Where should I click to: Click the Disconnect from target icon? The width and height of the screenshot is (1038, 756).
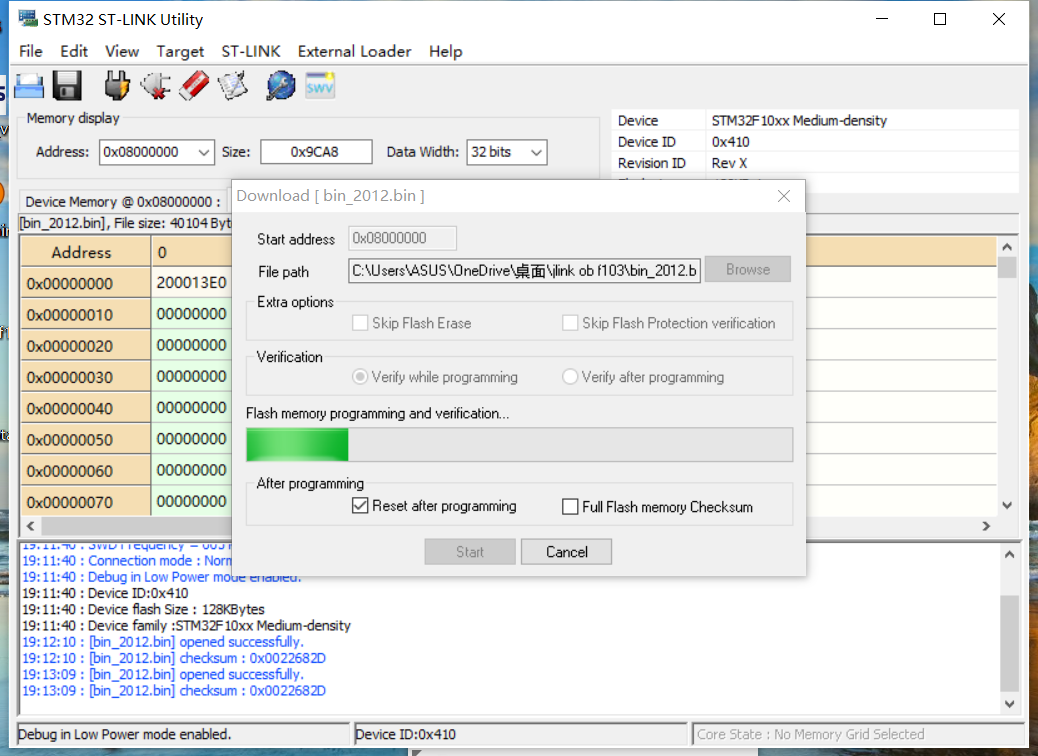(x=156, y=85)
